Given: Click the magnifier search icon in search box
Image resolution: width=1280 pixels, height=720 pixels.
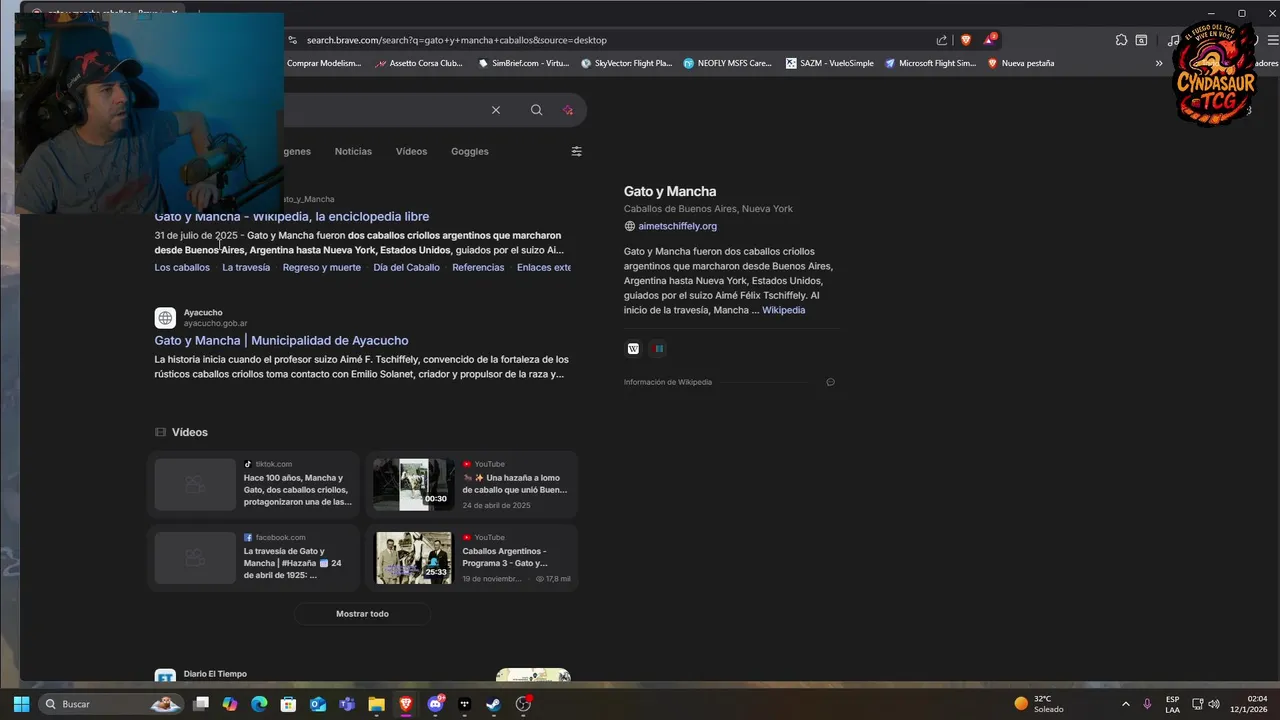Looking at the screenshot, I should pos(537,110).
